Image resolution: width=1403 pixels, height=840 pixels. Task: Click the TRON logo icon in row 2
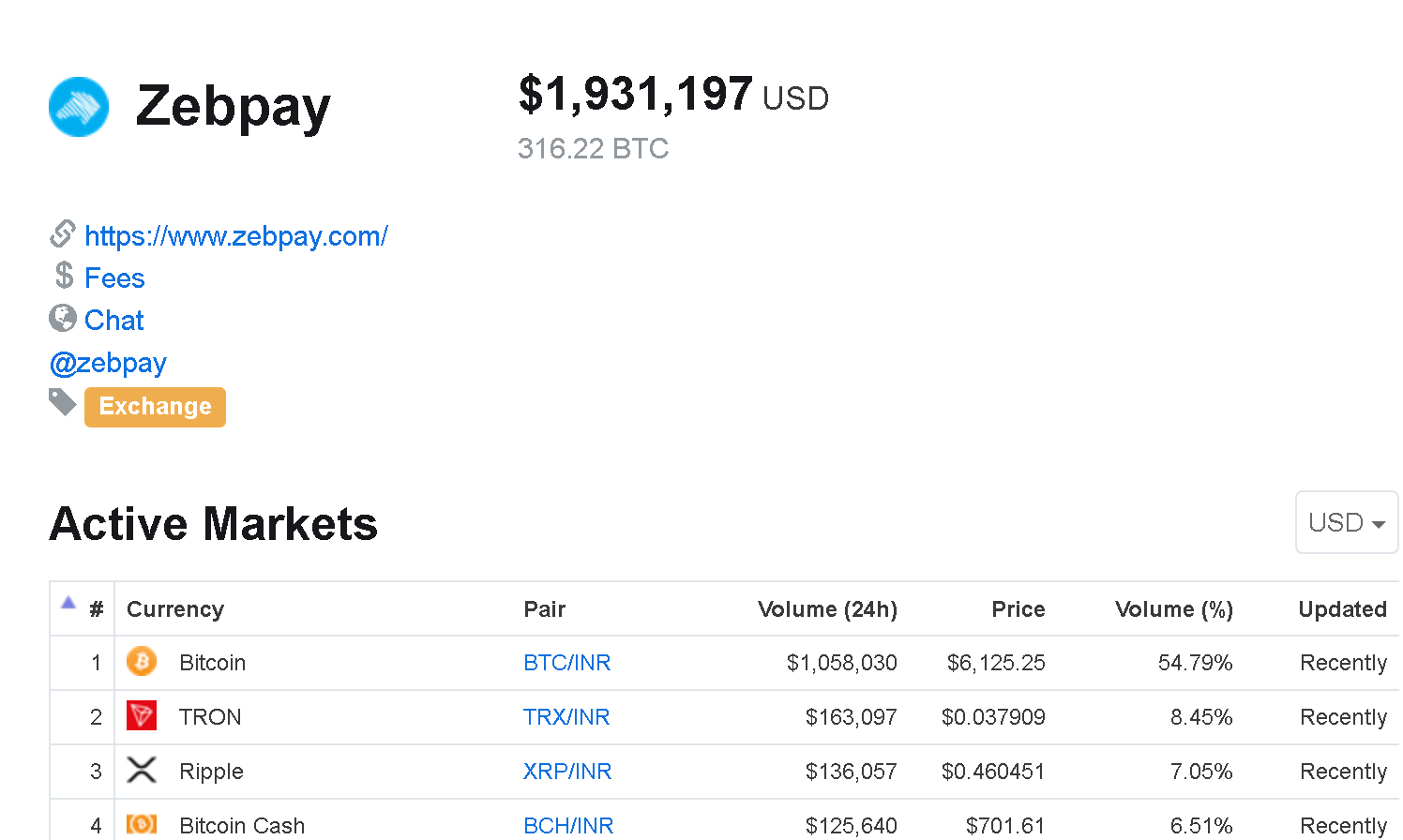click(x=142, y=716)
